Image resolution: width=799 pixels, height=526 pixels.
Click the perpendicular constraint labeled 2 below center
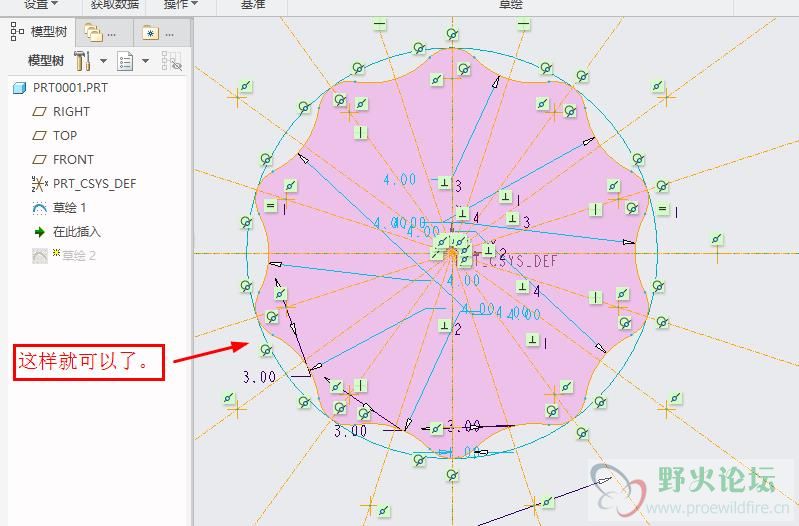click(x=444, y=325)
